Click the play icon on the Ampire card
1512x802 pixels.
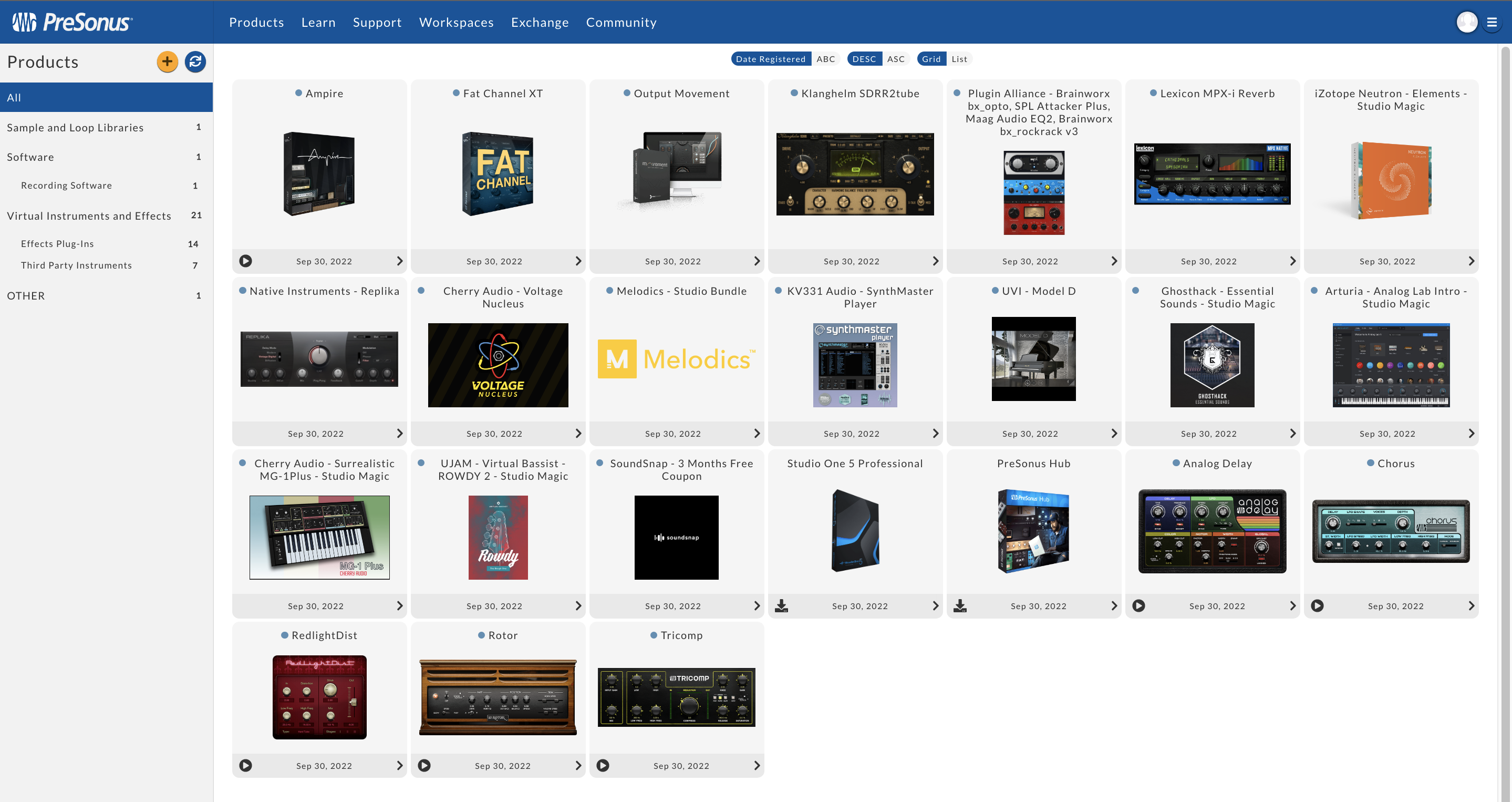click(246, 261)
